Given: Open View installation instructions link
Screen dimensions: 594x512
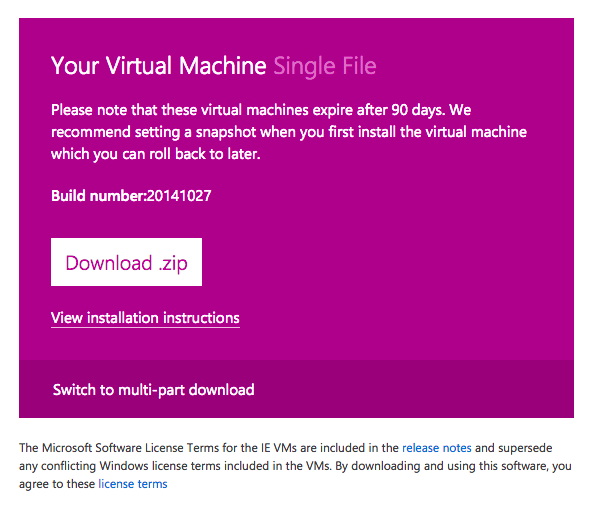Looking at the screenshot, I should pyautogui.click(x=145, y=318).
